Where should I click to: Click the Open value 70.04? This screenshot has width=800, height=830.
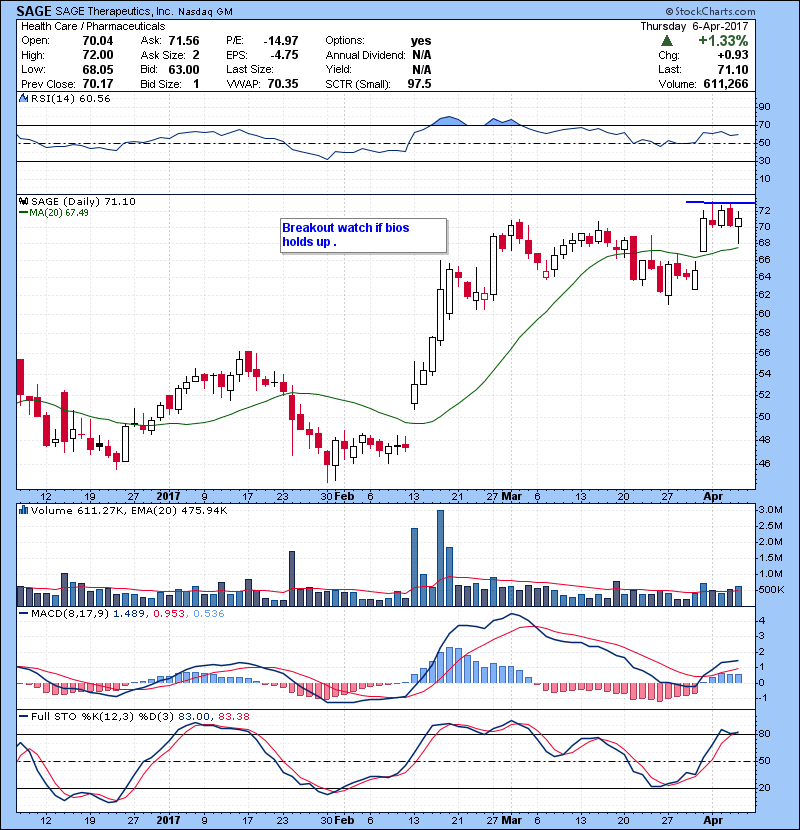click(x=98, y=41)
